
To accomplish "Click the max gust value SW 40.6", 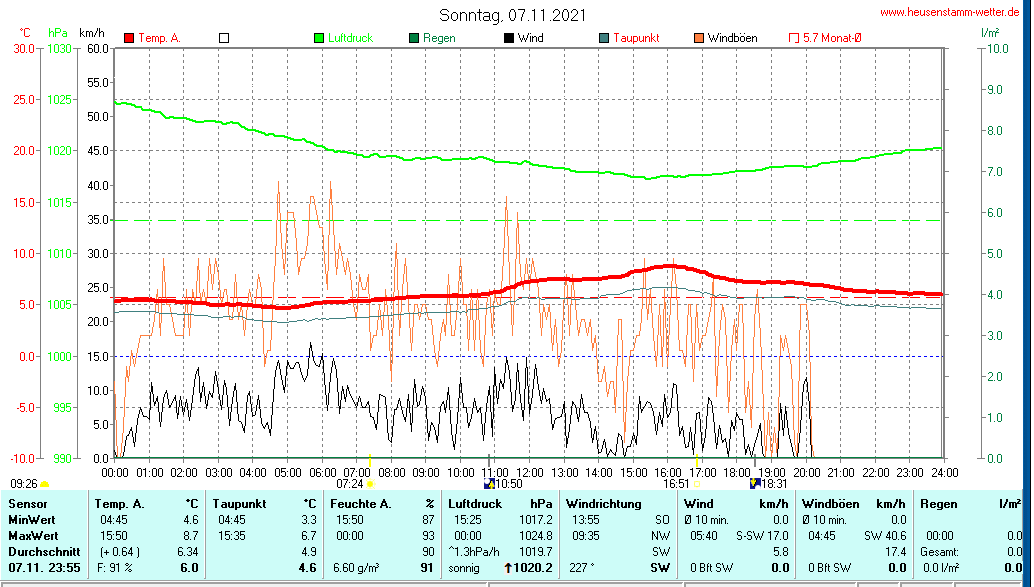I will coord(885,536).
